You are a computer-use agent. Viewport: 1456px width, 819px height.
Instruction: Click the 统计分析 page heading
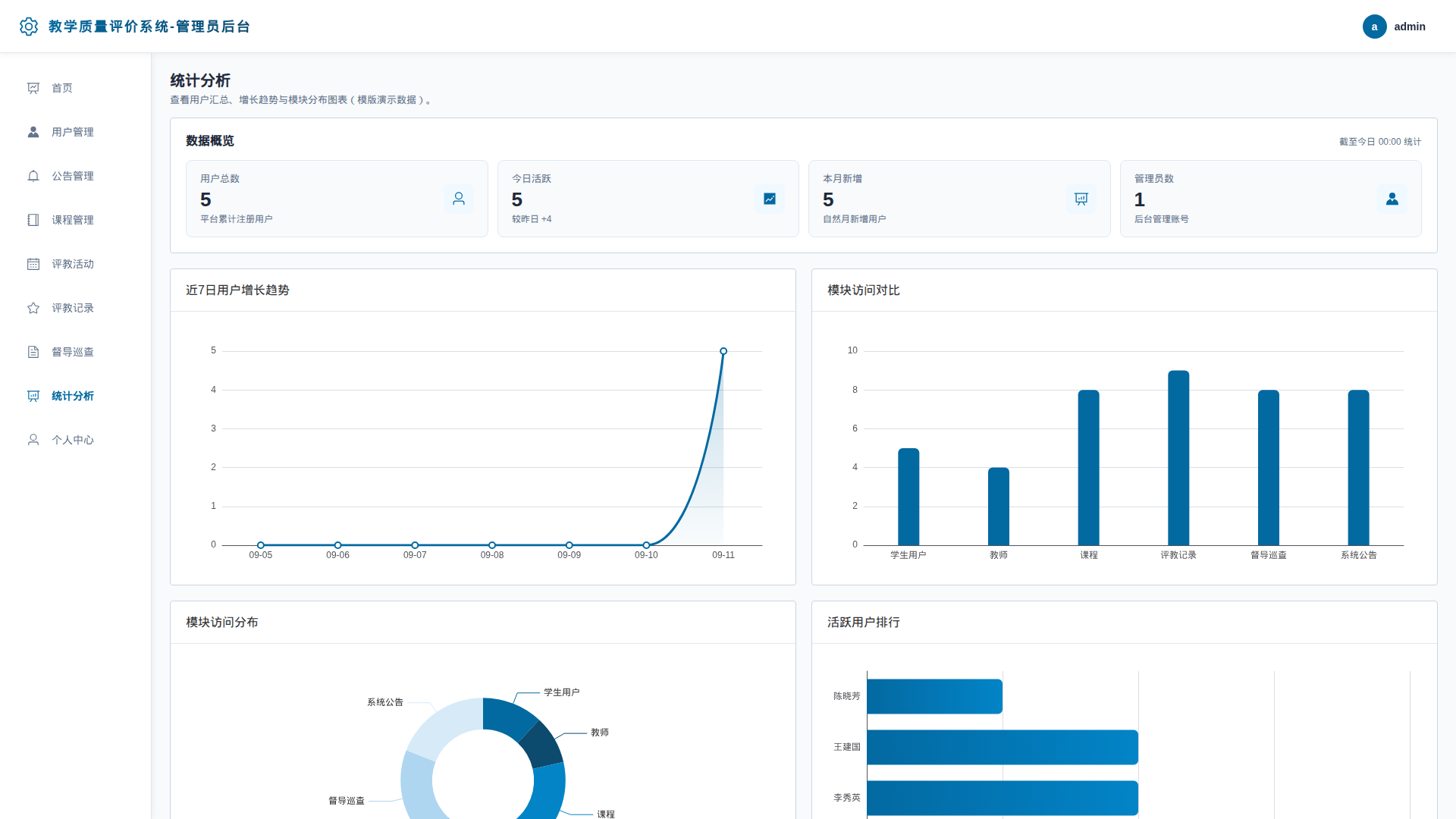tap(200, 80)
